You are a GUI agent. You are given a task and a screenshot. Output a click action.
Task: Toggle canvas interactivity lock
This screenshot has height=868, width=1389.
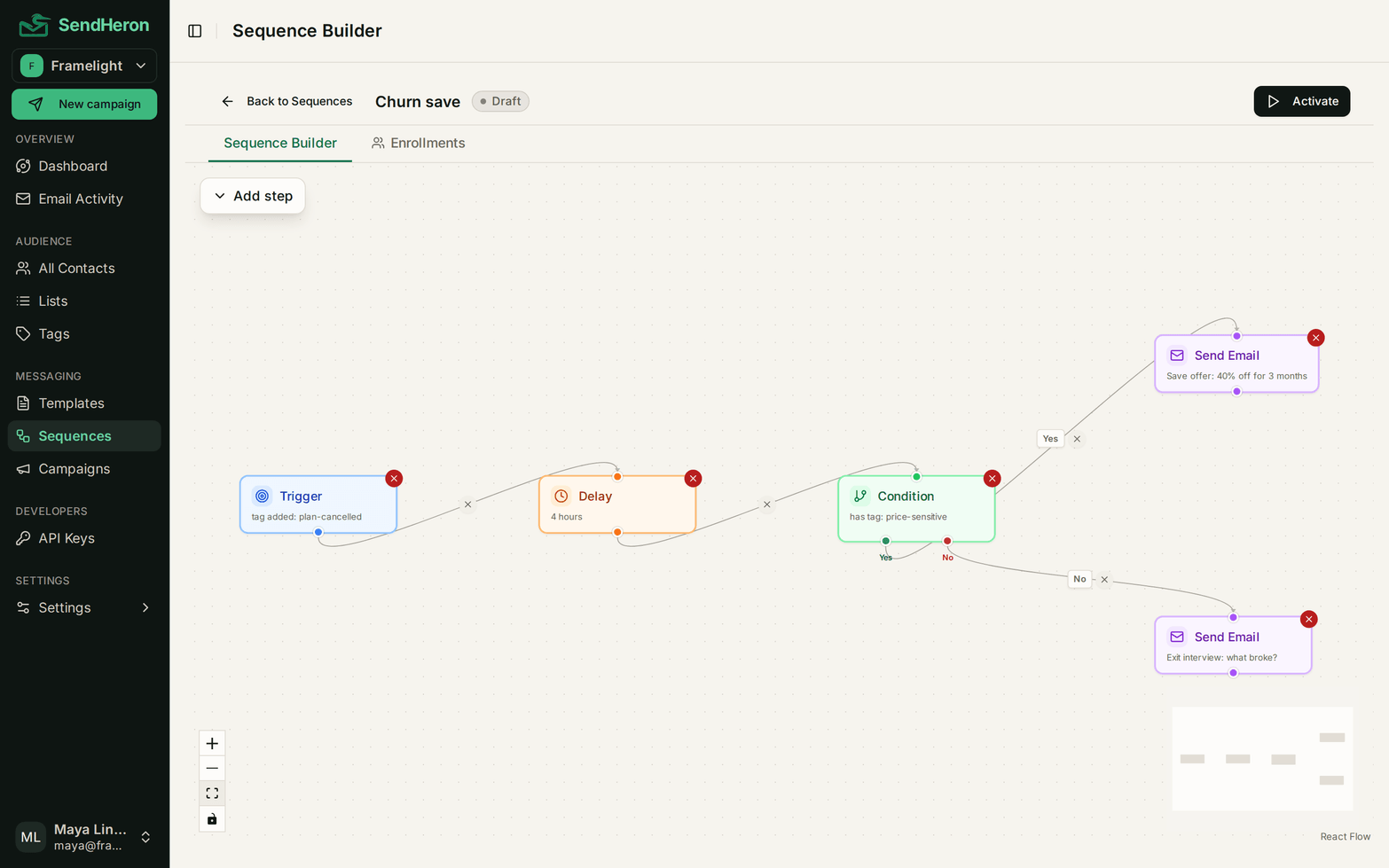(x=212, y=818)
